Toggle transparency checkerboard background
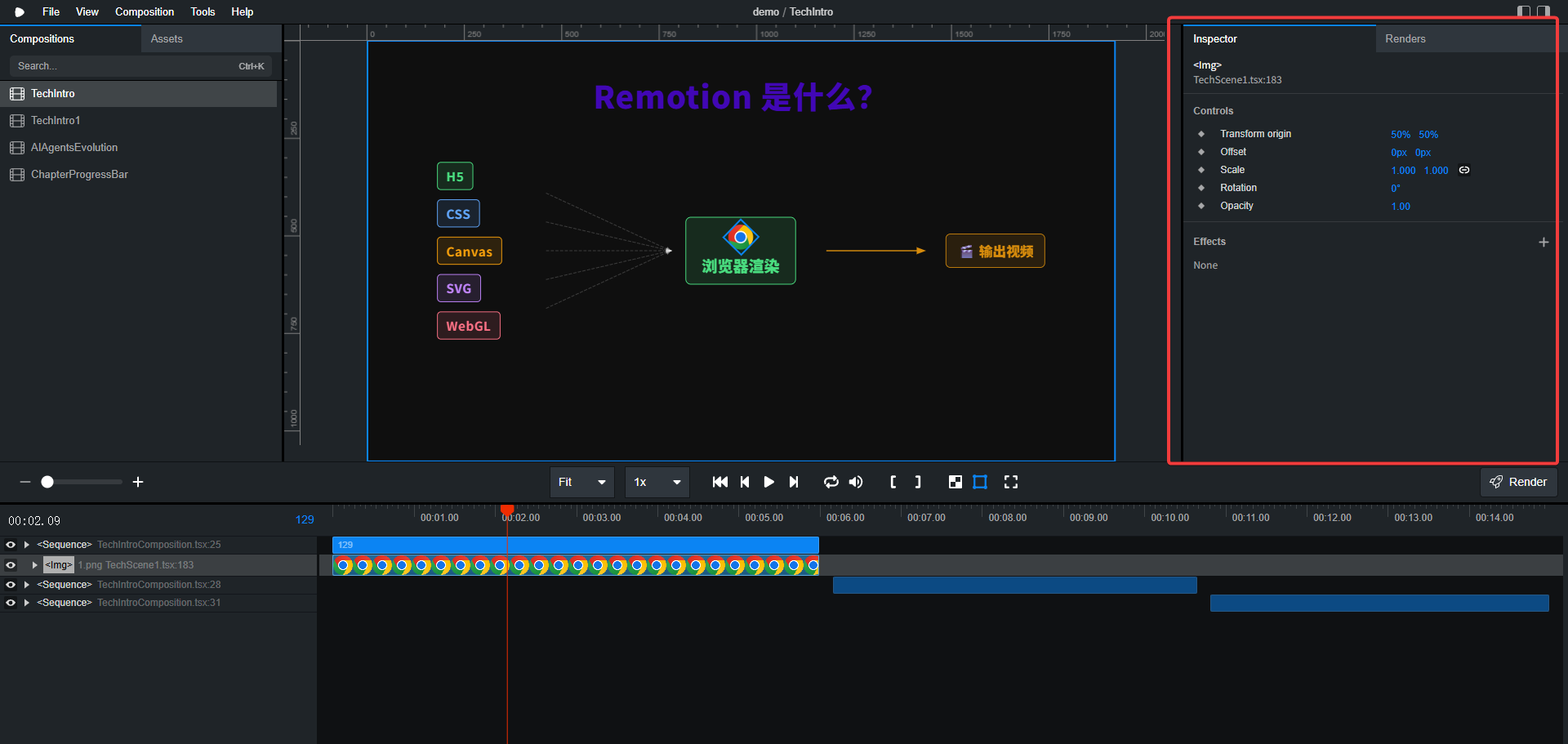Viewport: 1568px width, 744px height. pos(955,482)
